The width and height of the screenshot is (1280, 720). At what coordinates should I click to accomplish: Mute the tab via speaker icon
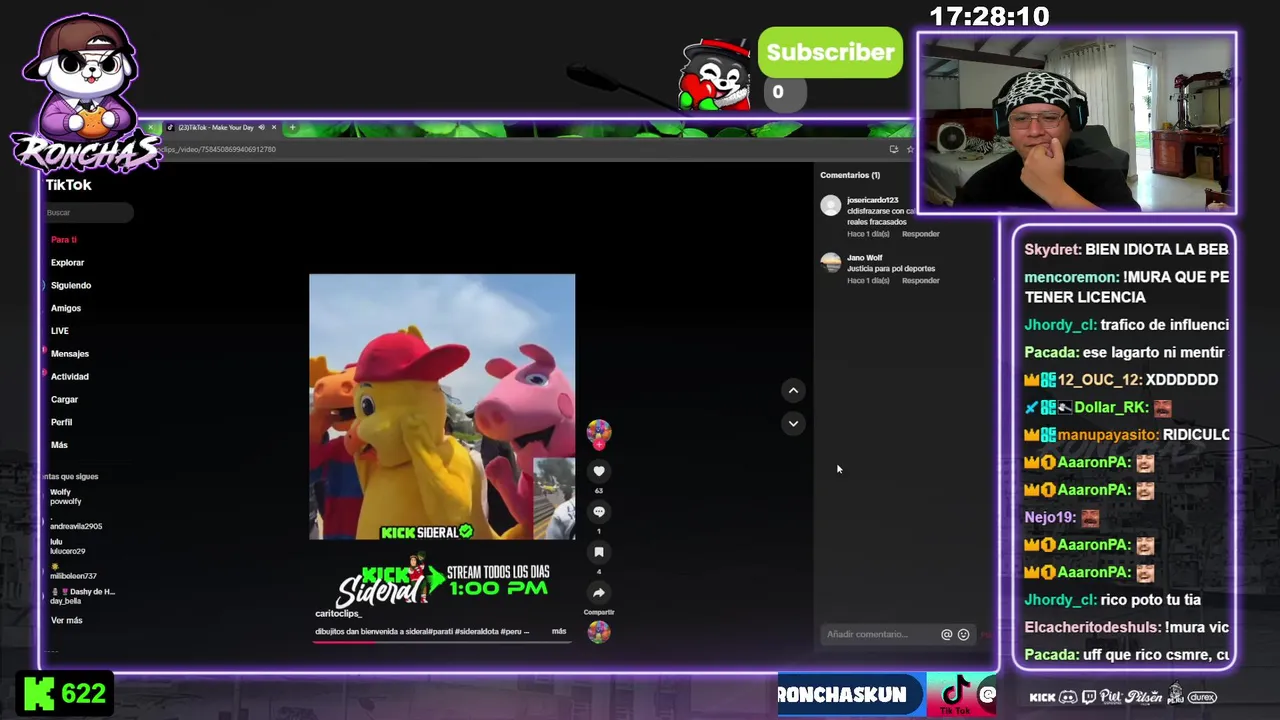(x=262, y=127)
